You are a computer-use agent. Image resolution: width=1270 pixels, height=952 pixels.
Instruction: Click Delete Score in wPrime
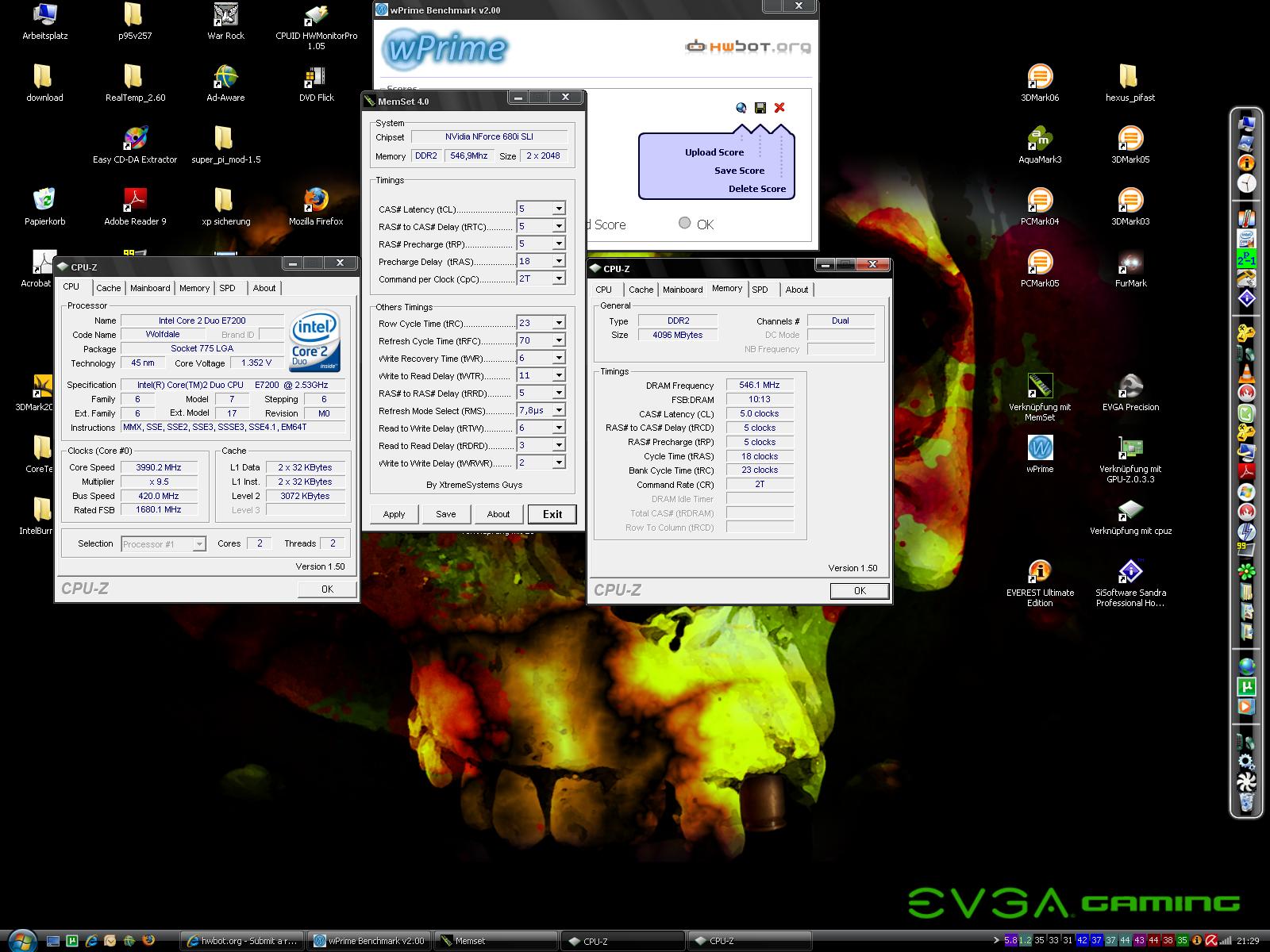(757, 189)
